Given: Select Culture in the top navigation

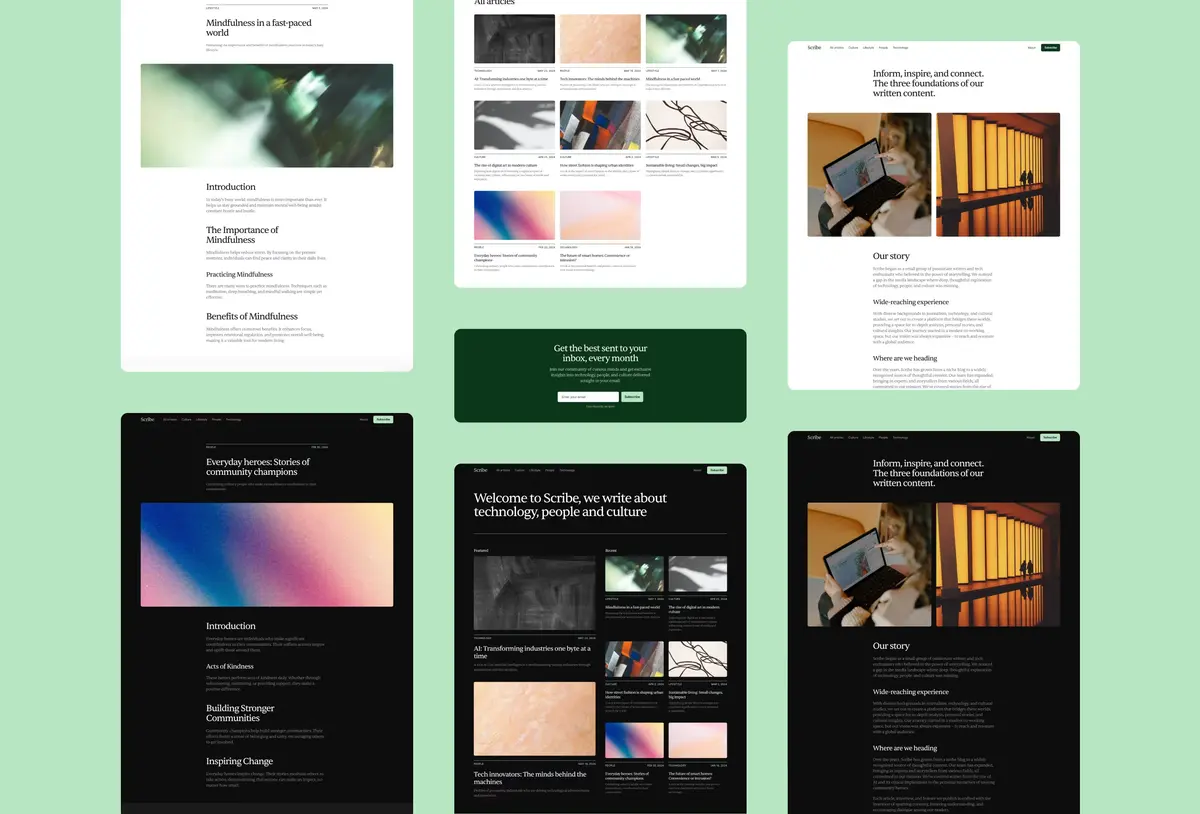Looking at the screenshot, I should [x=854, y=47].
